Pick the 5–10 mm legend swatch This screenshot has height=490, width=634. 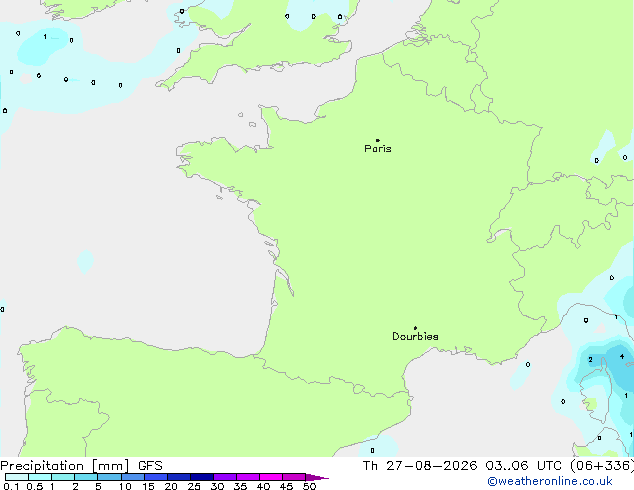coord(109,477)
